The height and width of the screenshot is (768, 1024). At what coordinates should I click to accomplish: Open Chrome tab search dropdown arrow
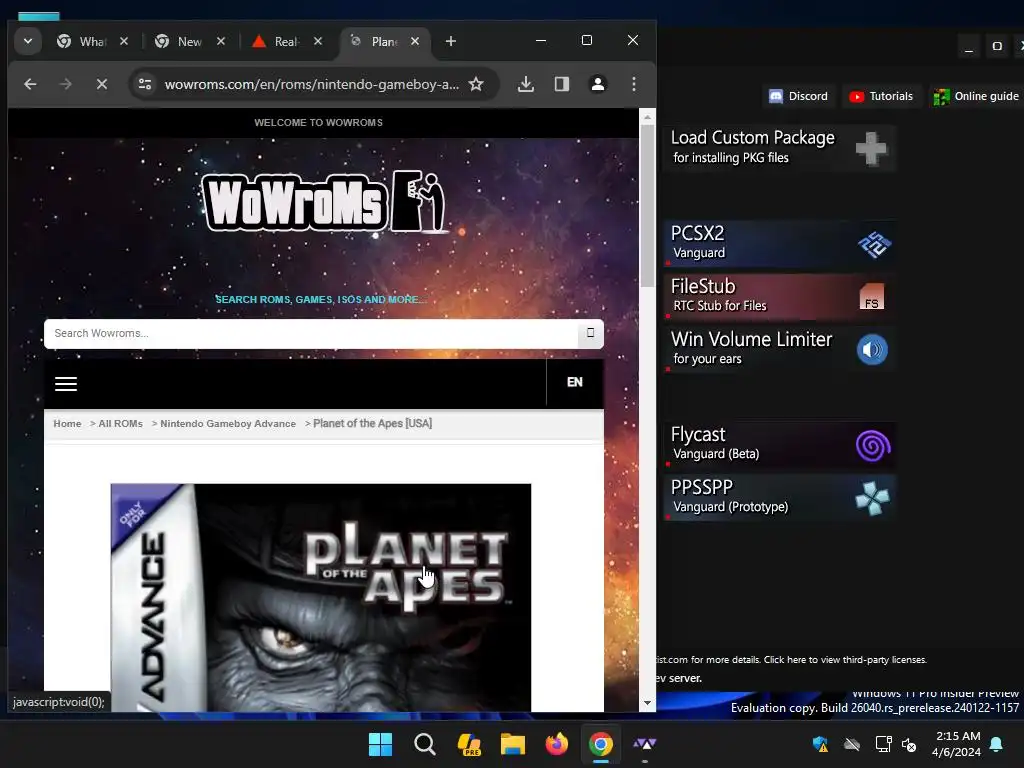click(x=27, y=41)
